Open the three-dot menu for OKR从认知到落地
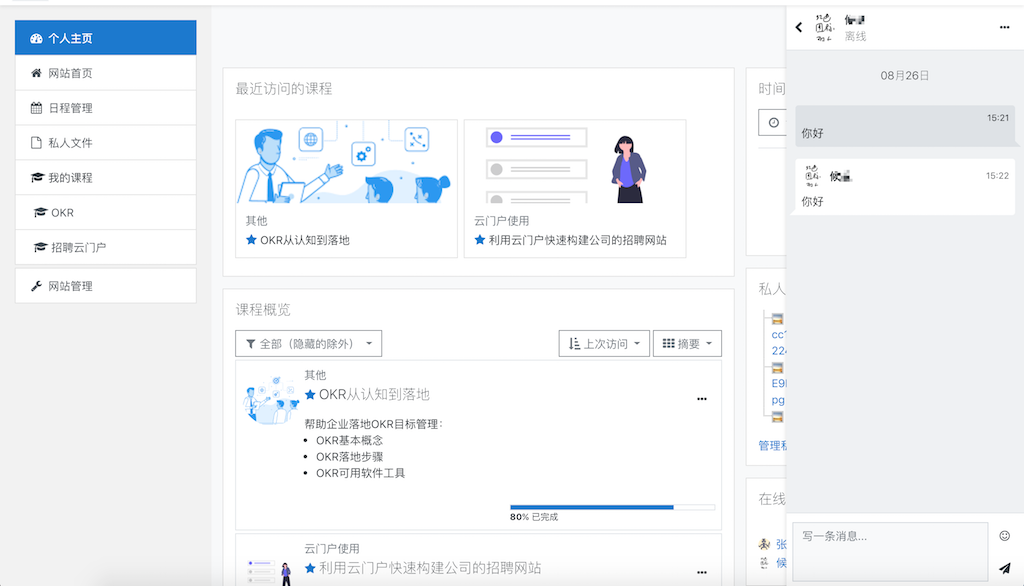1024x586 pixels. point(701,399)
